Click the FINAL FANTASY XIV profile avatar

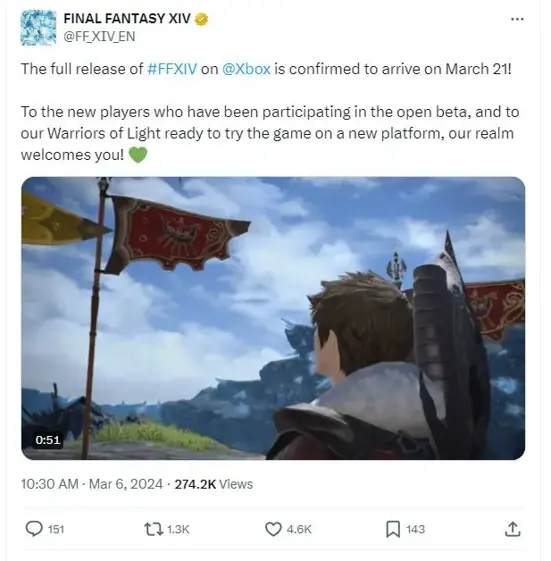tap(38, 28)
